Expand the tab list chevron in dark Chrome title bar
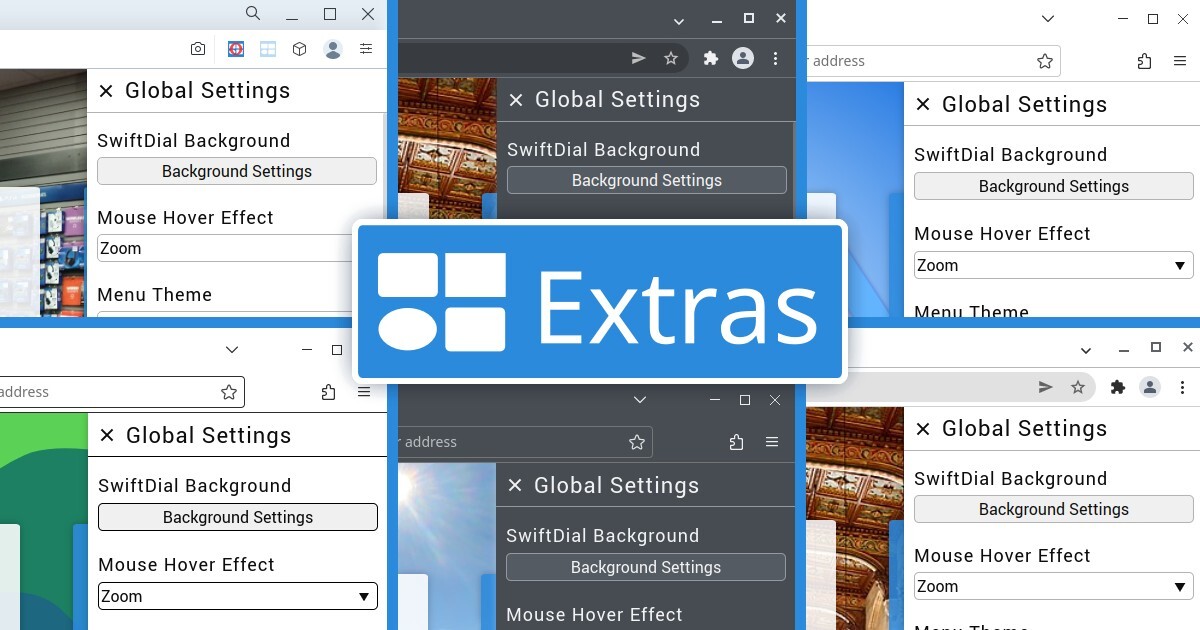 point(679,21)
